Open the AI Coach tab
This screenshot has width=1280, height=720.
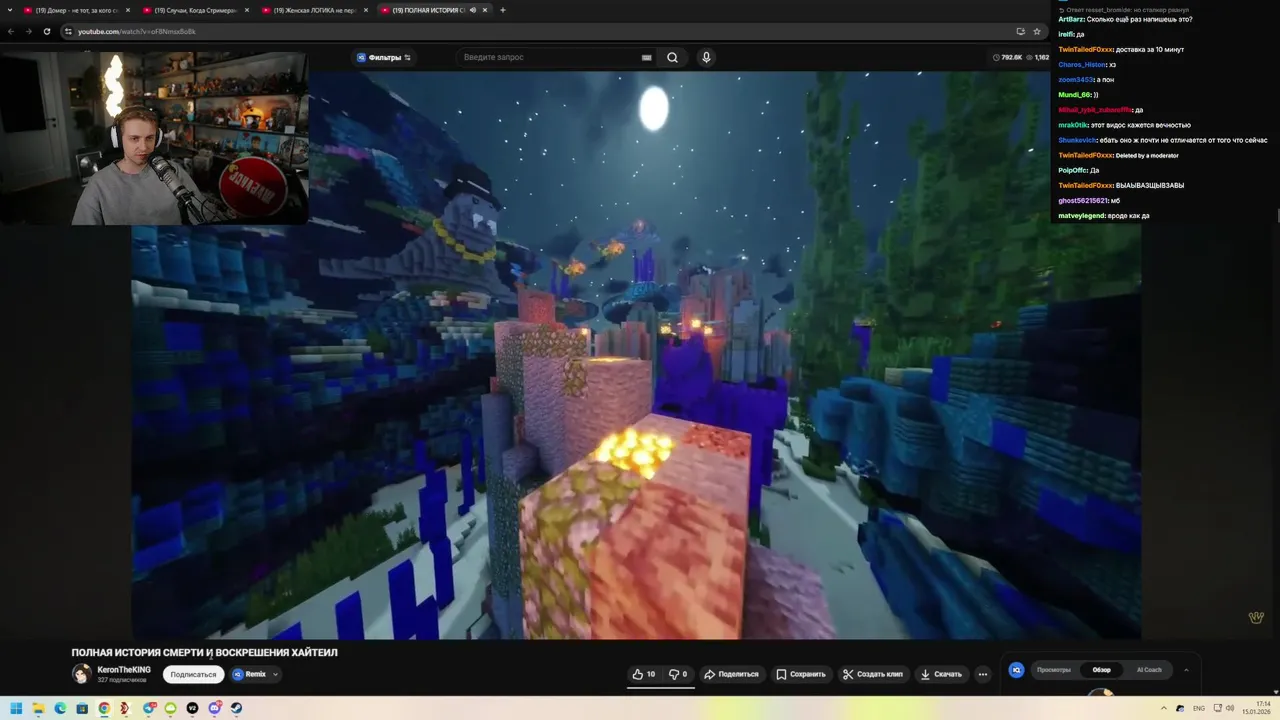click(x=1149, y=670)
